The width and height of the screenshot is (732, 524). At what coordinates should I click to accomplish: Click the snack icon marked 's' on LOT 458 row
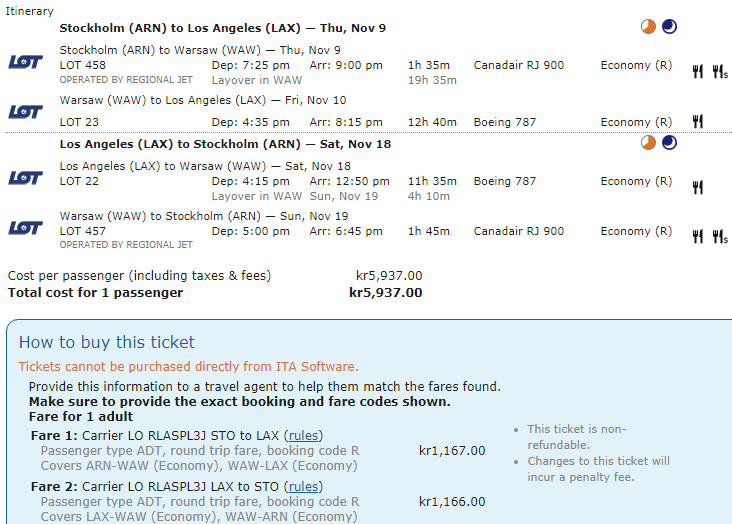pos(719,71)
